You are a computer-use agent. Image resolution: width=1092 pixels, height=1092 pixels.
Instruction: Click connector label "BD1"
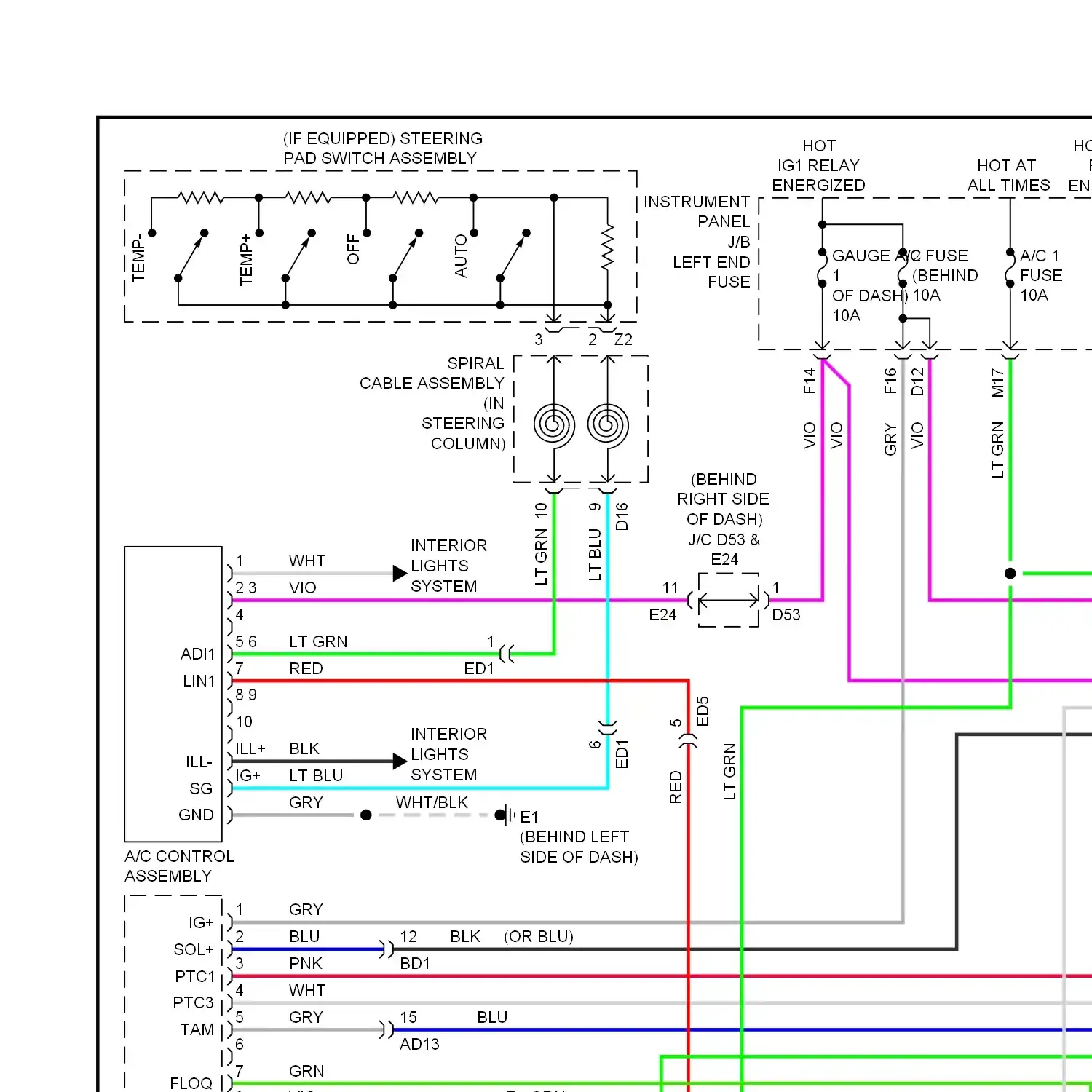pyautogui.click(x=415, y=963)
